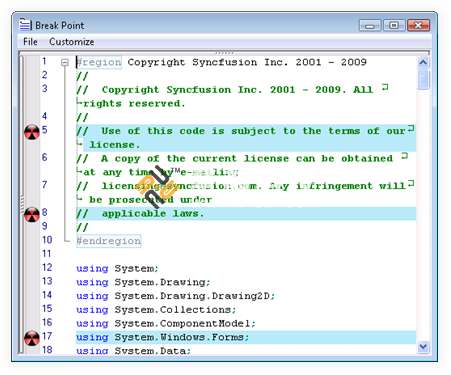Maximize the Break Point window

coord(394,25)
